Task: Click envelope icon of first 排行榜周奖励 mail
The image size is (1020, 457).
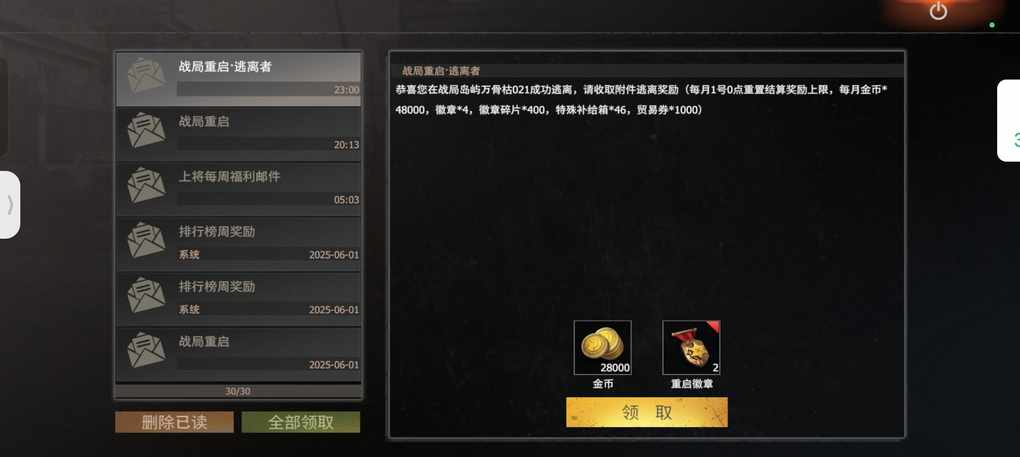Action: tap(146, 241)
